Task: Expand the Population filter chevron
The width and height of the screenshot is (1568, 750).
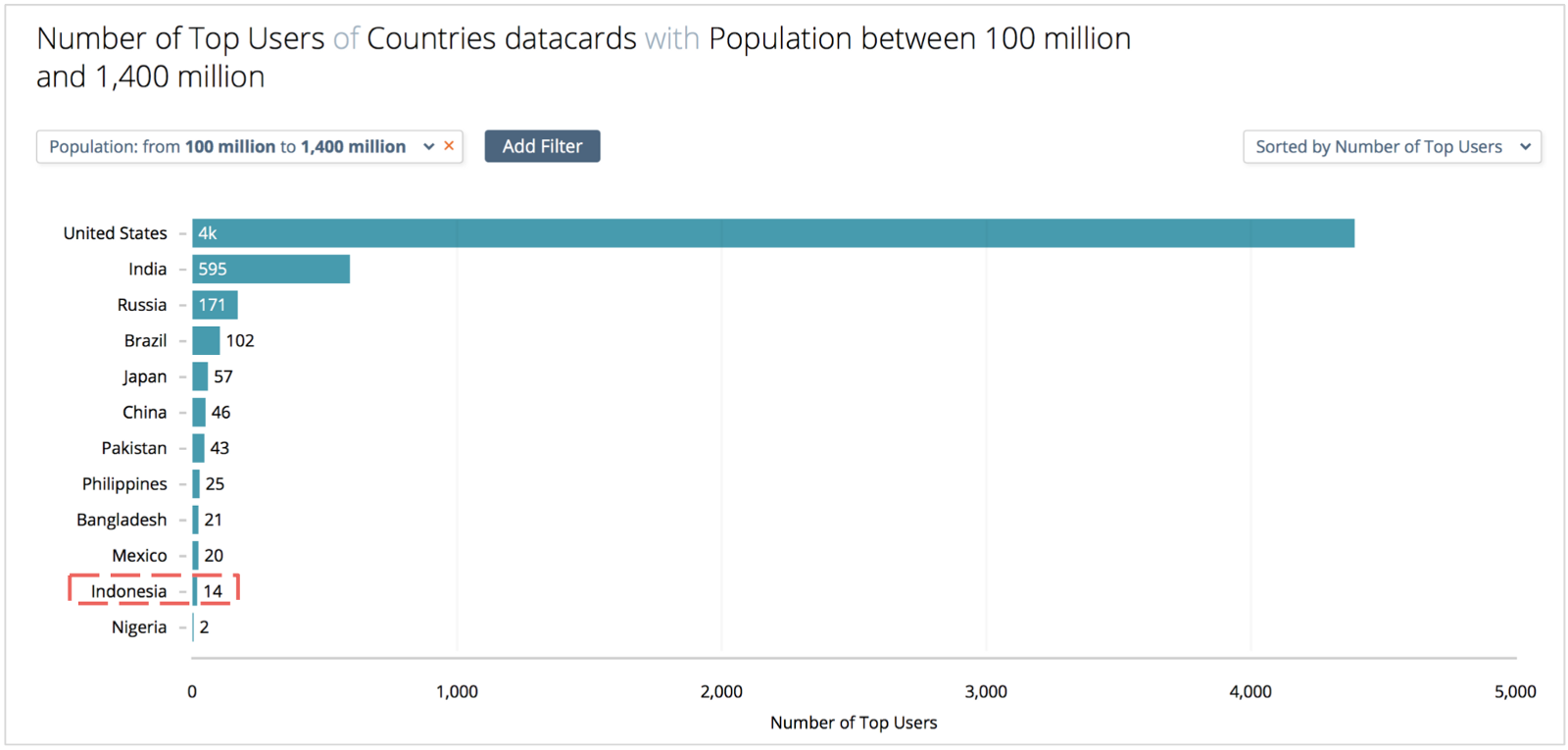Action: 428,146
